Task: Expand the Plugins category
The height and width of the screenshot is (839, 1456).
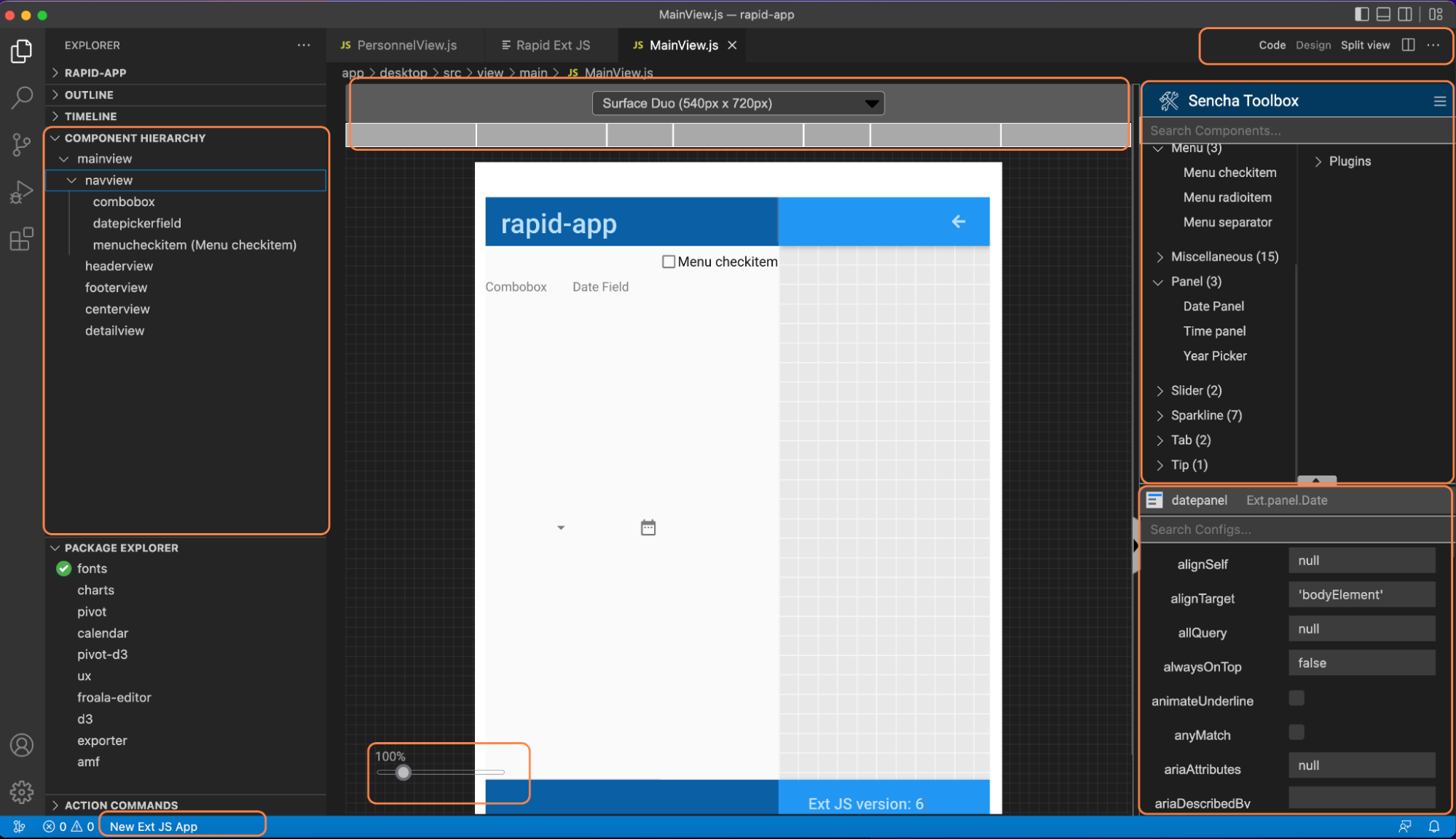Action: click(1318, 162)
